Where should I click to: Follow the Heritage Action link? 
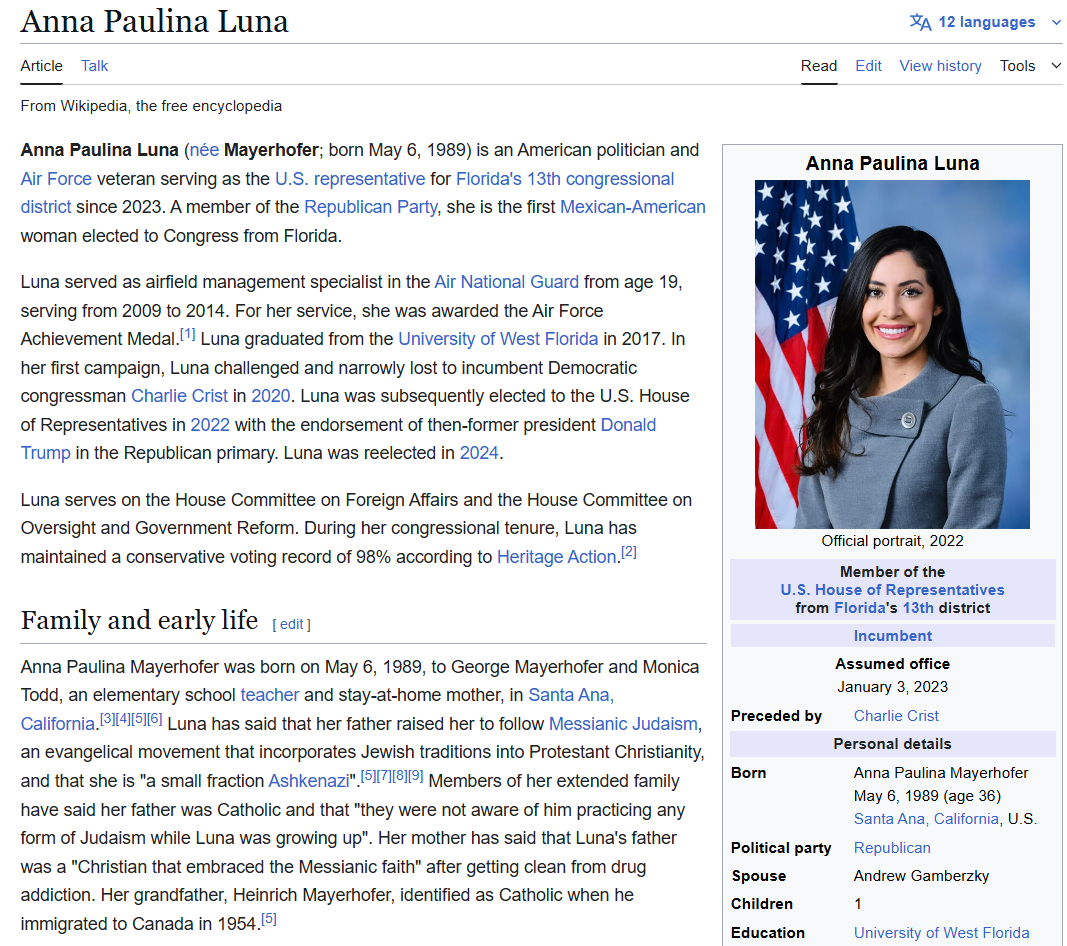click(x=556, y=557)
